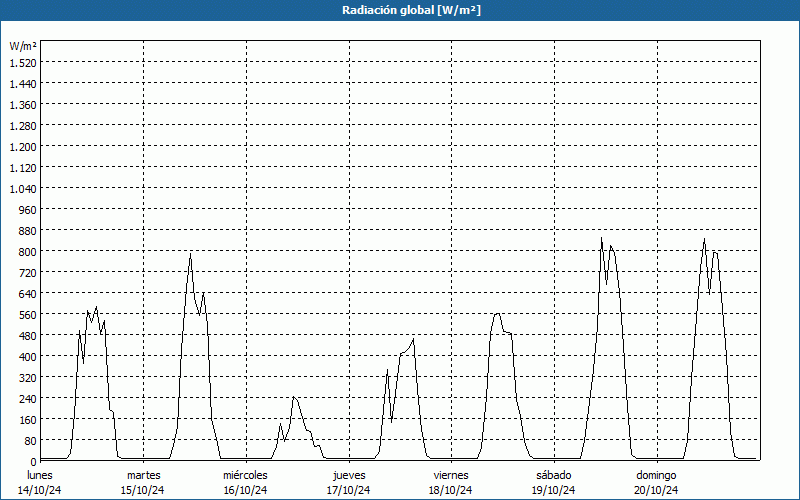Select the 320 y-axis value
The width and height of the screenshot is (800, 500).
(28, 378)
